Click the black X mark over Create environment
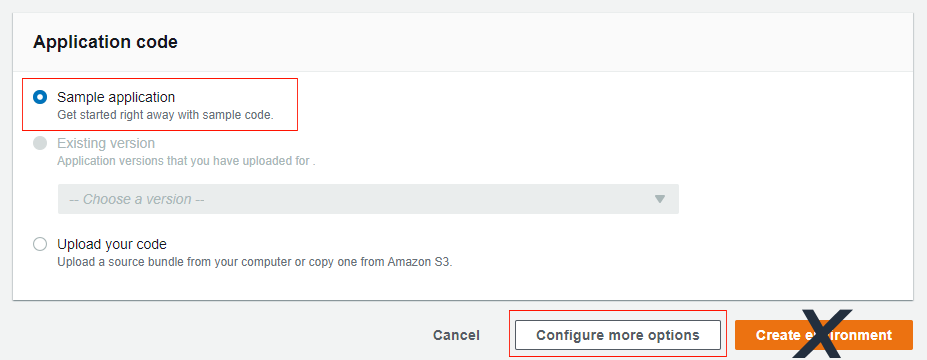Image resolution: width=927 pixels, height=360 pixels. [822, 334]
